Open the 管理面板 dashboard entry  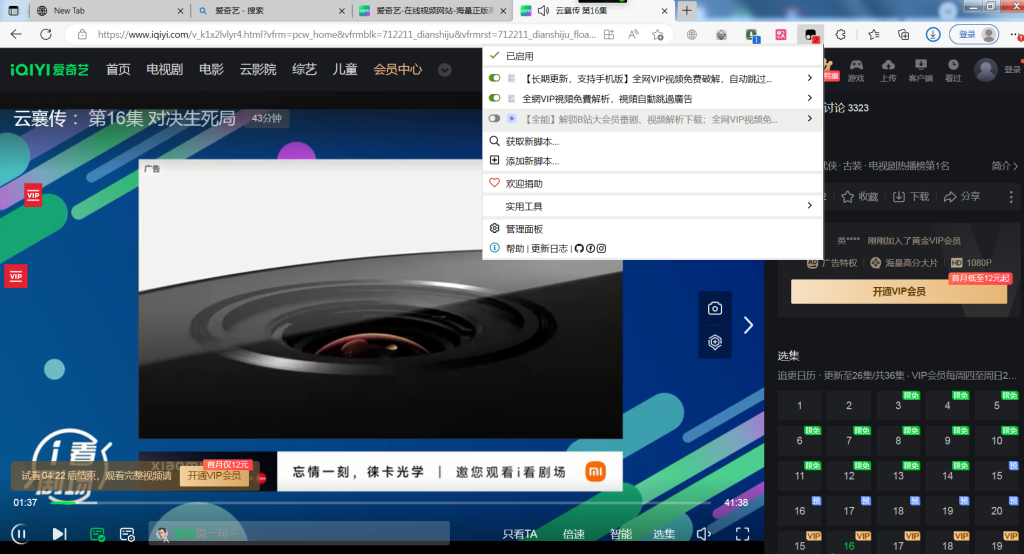coord(524,229)
